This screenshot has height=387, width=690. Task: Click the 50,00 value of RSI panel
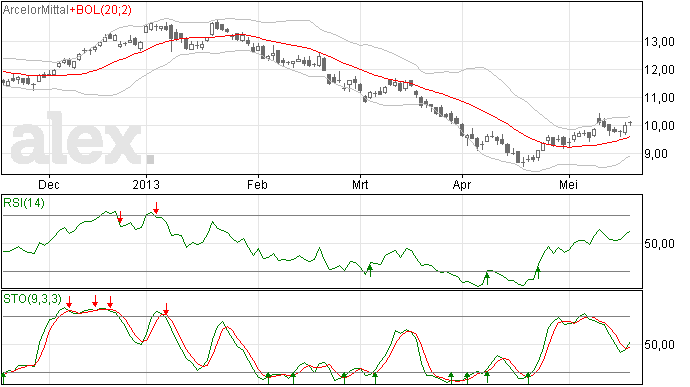click(659, 243)
